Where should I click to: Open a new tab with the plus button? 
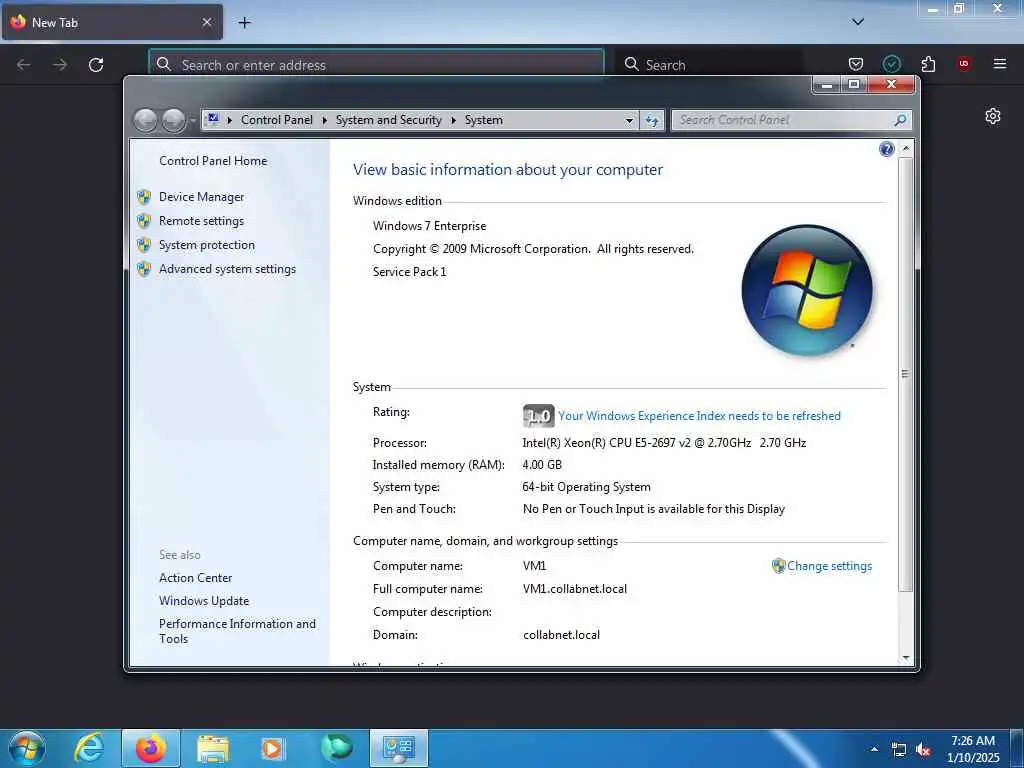[244, 23]
